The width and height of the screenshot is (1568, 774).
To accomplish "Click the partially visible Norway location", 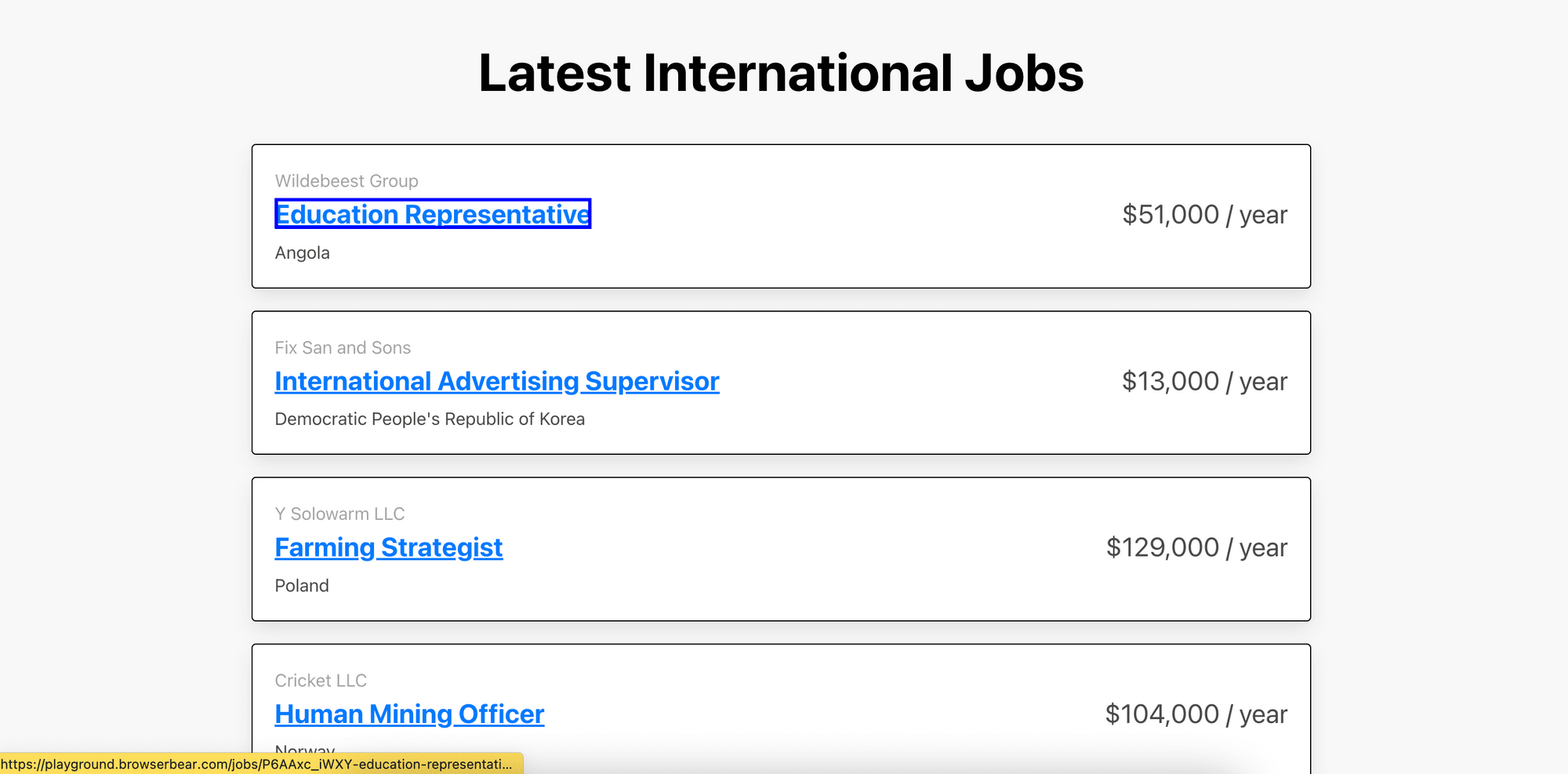I will point(305,748).
